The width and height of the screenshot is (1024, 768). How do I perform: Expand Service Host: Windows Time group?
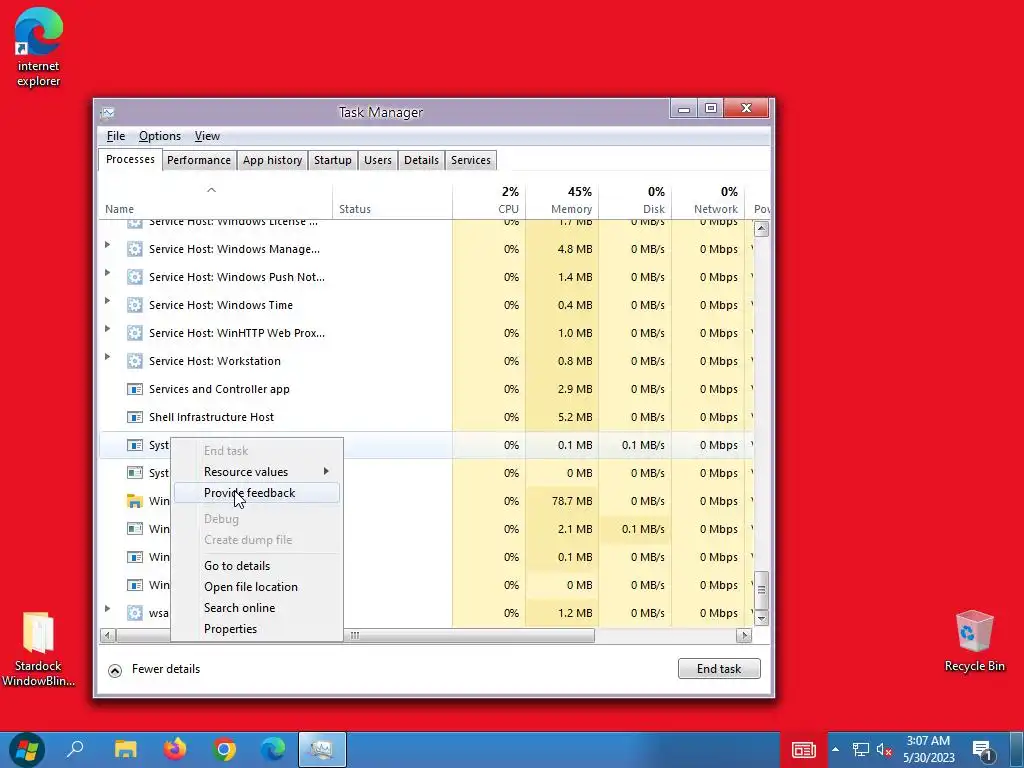coord(108,301)
